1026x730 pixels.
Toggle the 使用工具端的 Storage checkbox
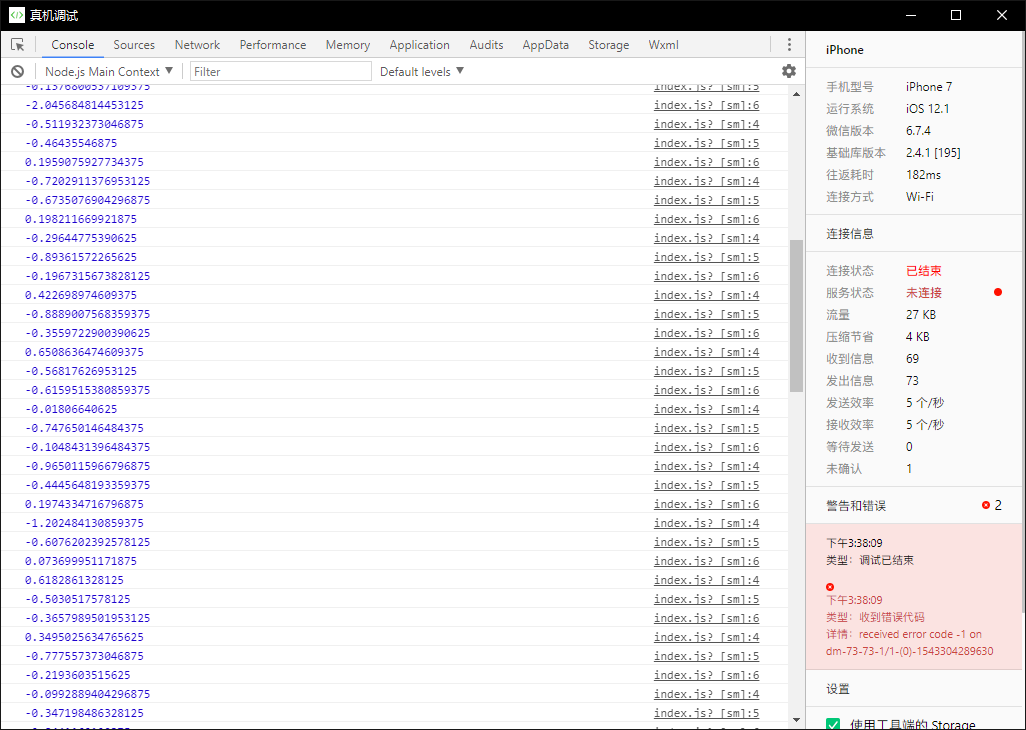[833, 724]
